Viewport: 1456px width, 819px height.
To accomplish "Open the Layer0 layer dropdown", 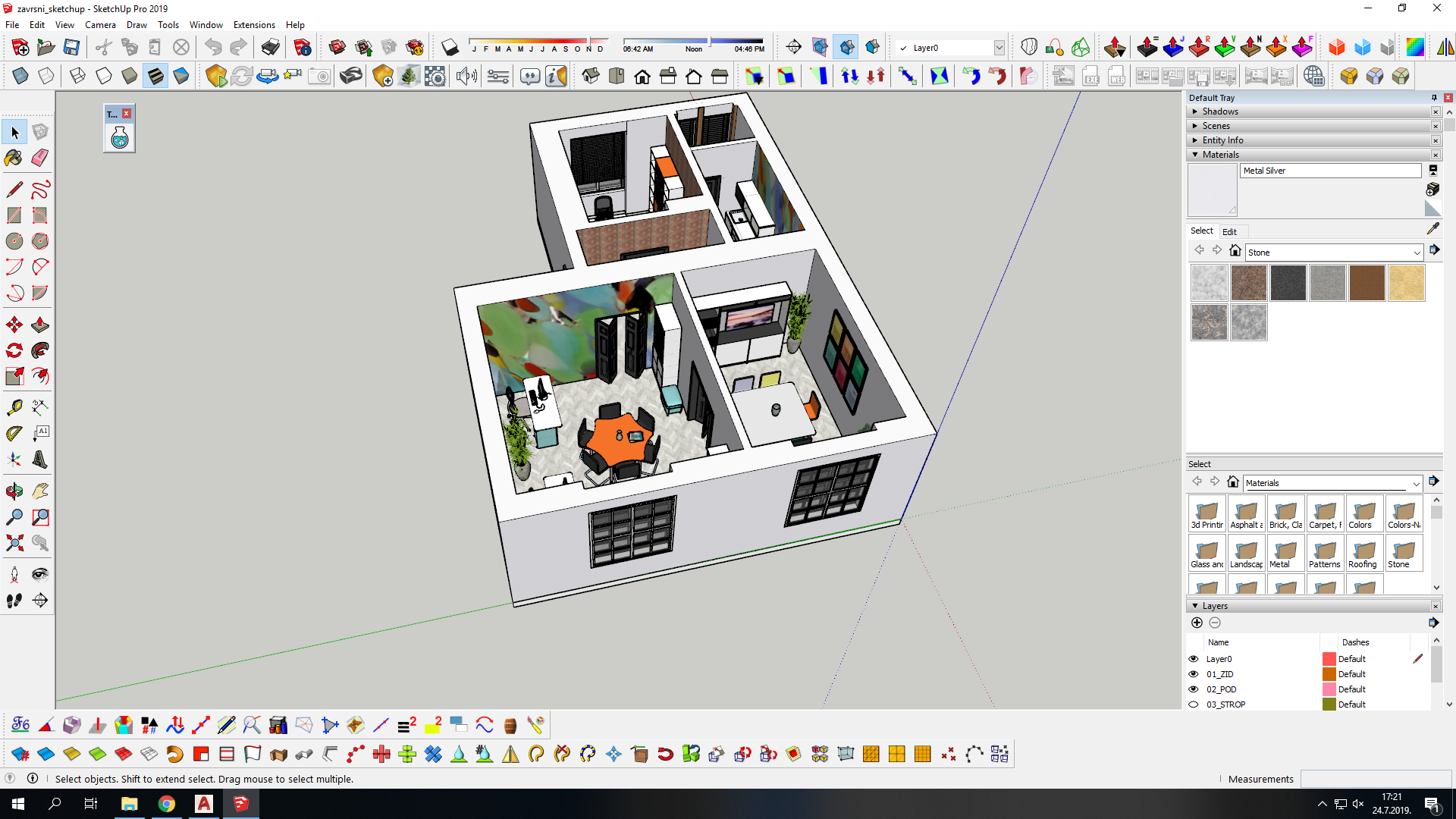I will [999, 48].
